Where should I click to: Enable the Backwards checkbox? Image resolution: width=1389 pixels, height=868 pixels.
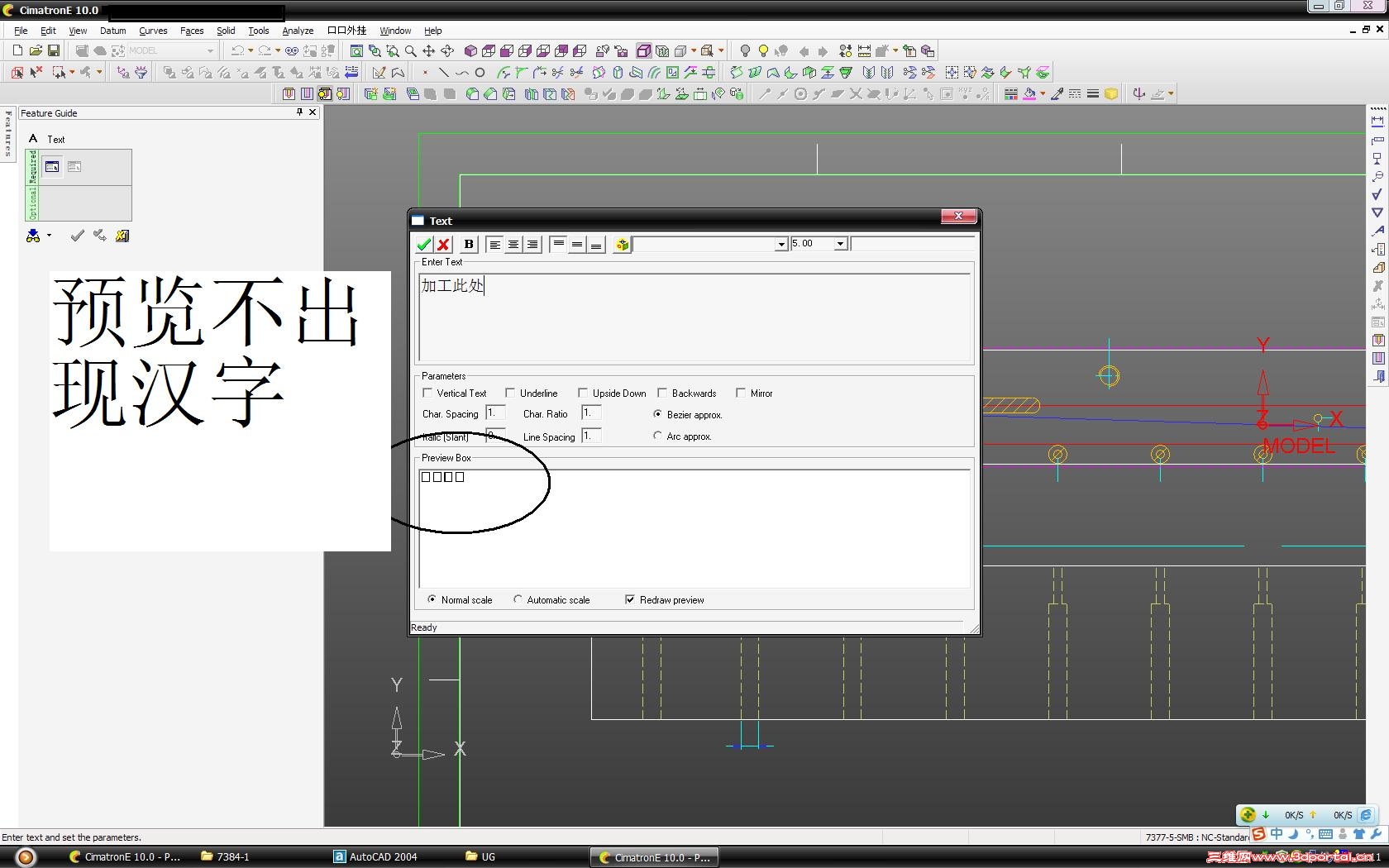click(662, 393)
